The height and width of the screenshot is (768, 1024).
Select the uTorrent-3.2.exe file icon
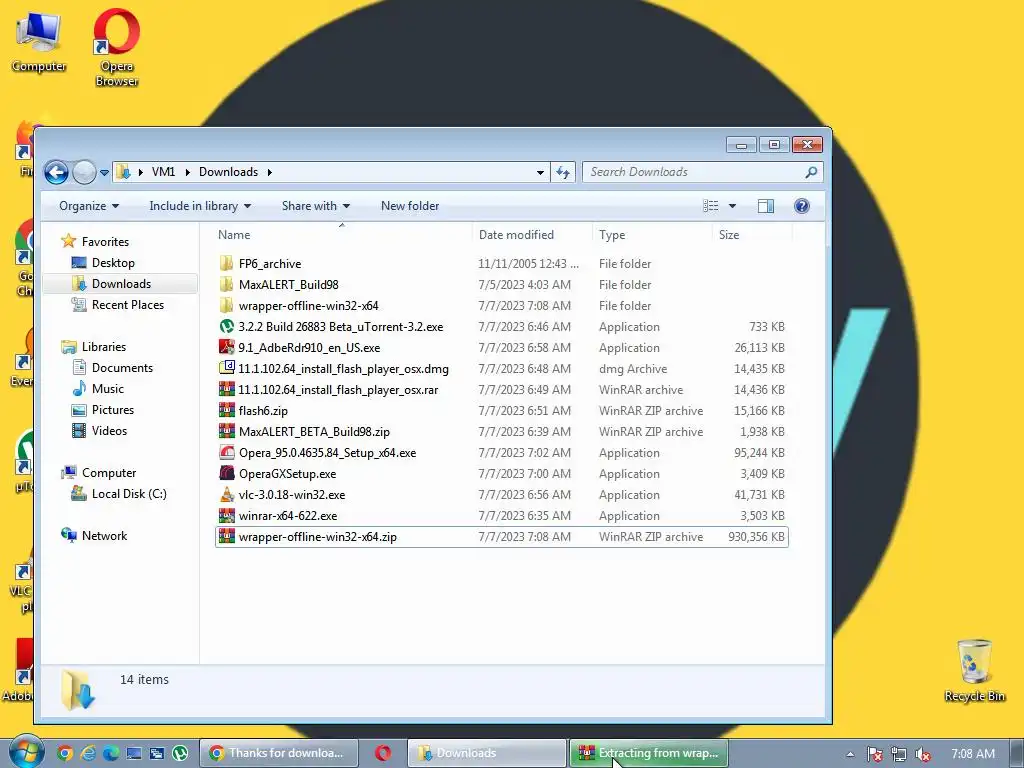tap(227, 327)
